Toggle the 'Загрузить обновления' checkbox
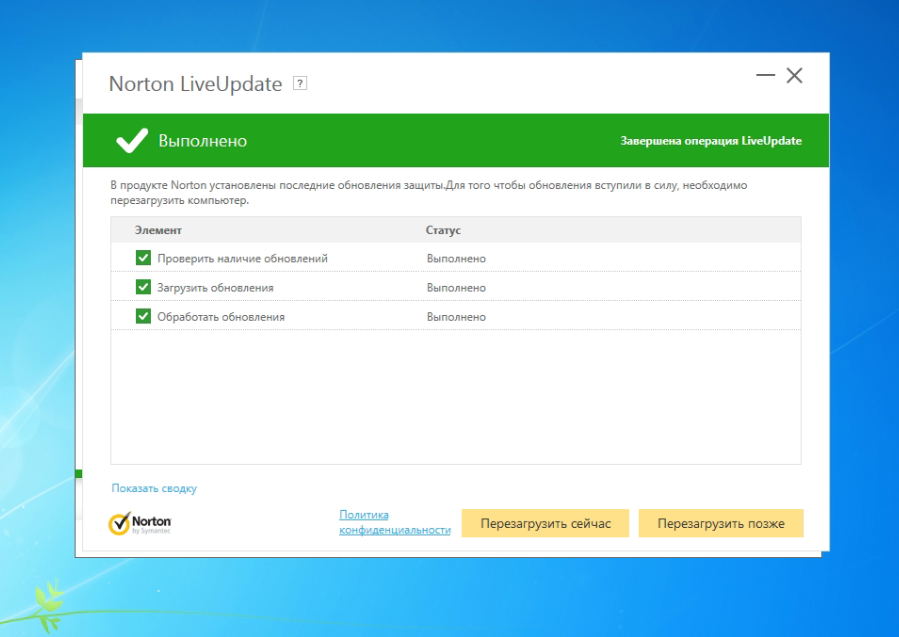 (143, 287)
